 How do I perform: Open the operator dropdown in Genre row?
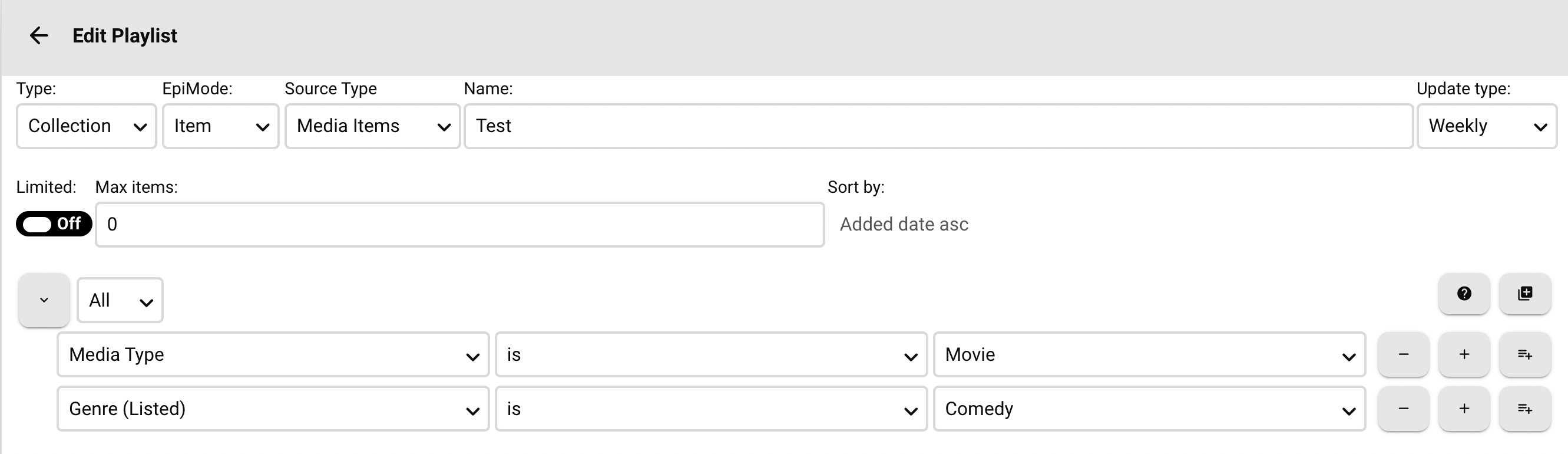coord(711,408)
